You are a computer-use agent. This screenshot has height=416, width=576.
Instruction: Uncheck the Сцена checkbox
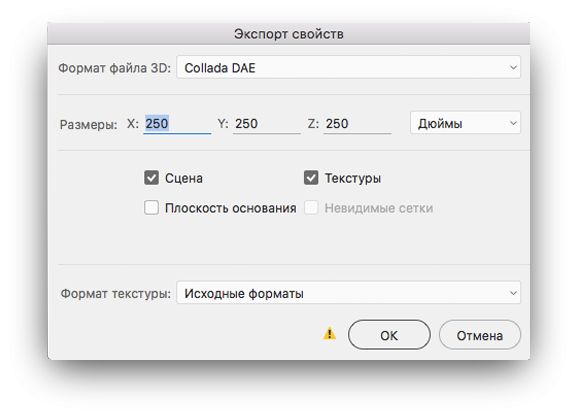(x=151, y=178)
